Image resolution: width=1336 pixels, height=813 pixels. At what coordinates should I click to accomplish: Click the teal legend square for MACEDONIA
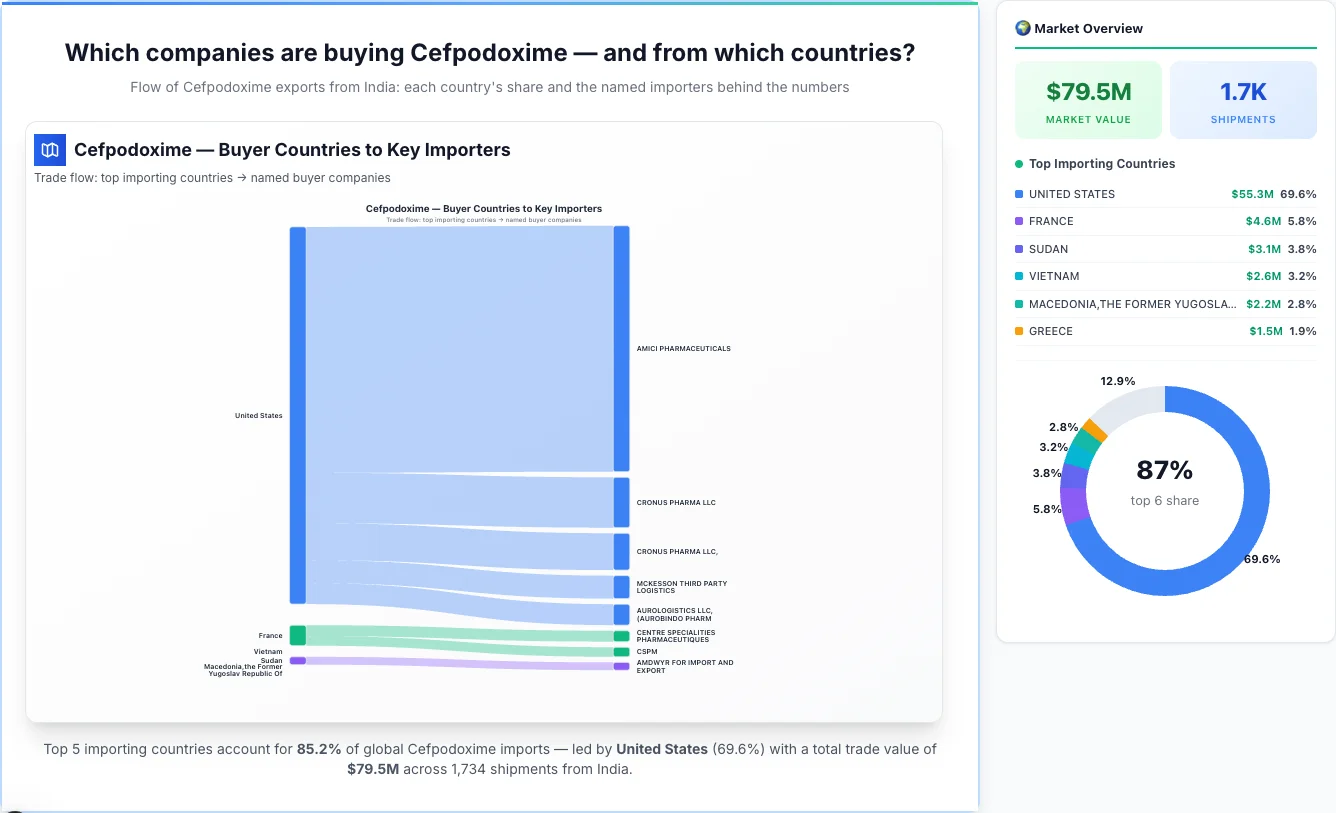pos(1017,303)
